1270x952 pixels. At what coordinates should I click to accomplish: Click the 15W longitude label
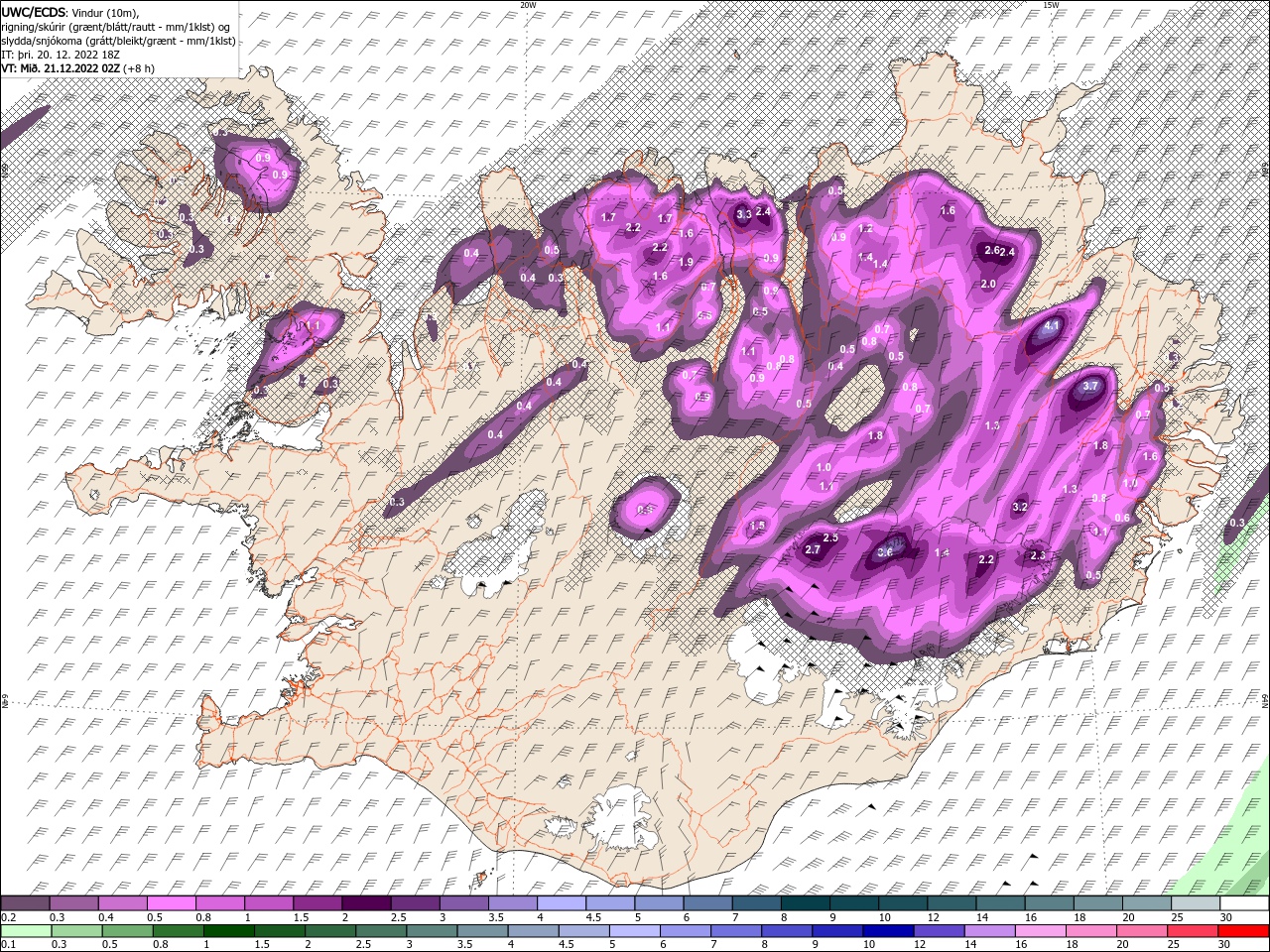1050,5
